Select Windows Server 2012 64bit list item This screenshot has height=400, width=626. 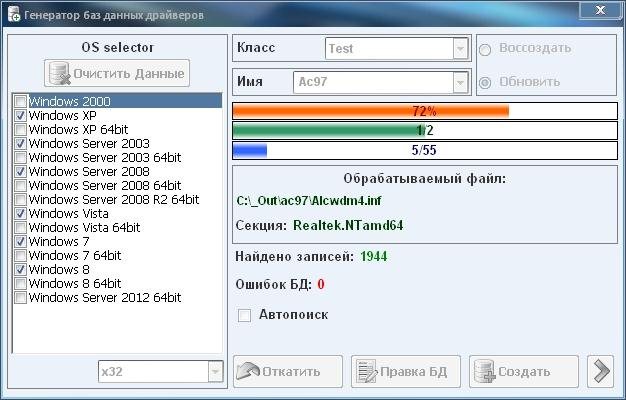point(105,298)
